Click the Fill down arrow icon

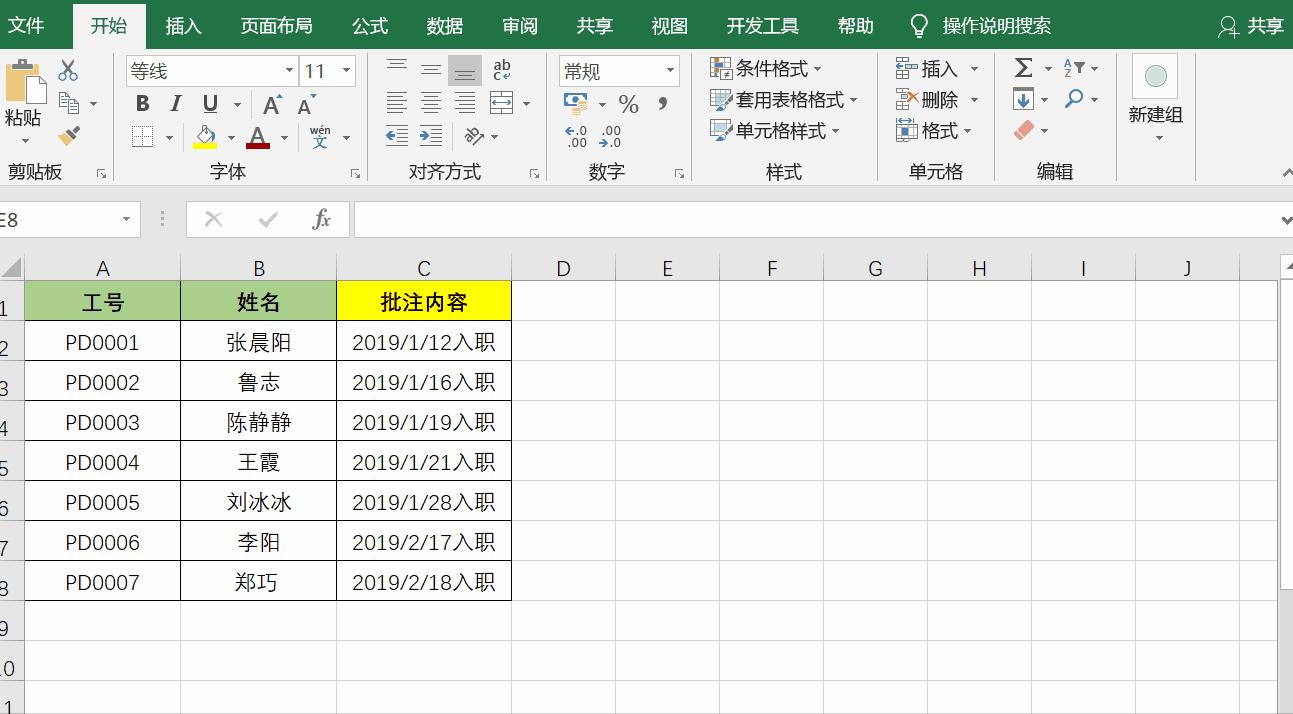pos(1022,99)
